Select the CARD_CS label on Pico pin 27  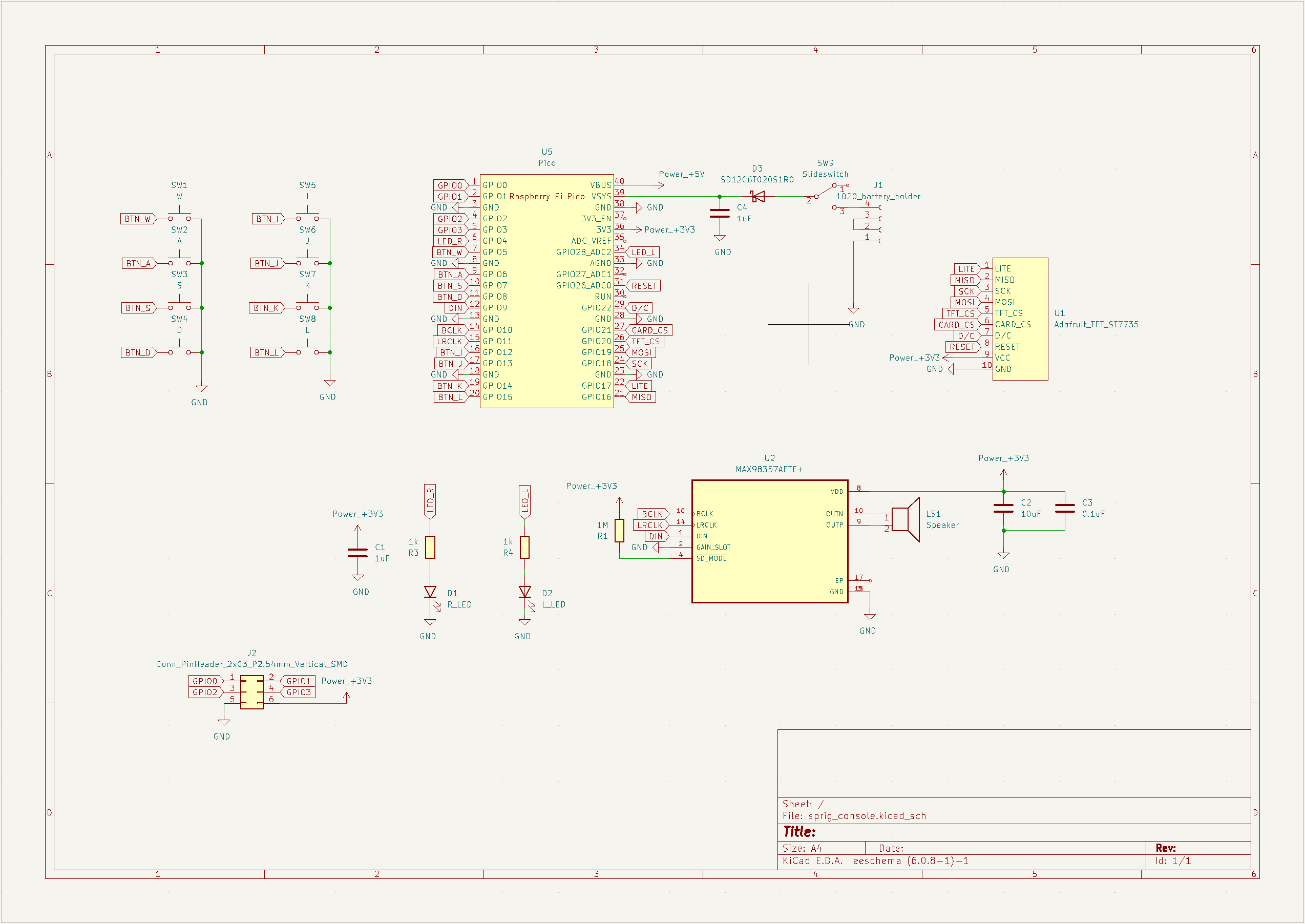[649, 330]
